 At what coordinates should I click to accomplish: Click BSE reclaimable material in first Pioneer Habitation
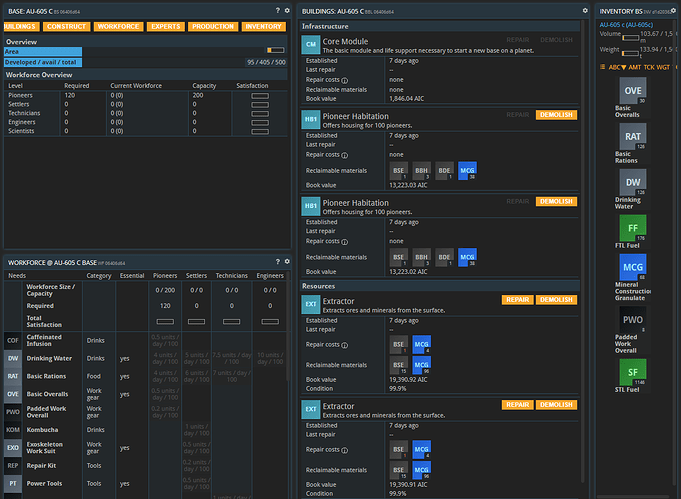pyautogui.click(x=399, y=171)
